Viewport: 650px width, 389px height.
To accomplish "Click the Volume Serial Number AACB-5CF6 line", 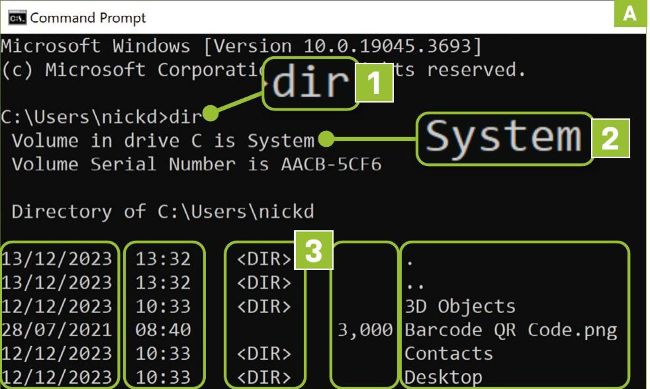I will tap(196, 164).
